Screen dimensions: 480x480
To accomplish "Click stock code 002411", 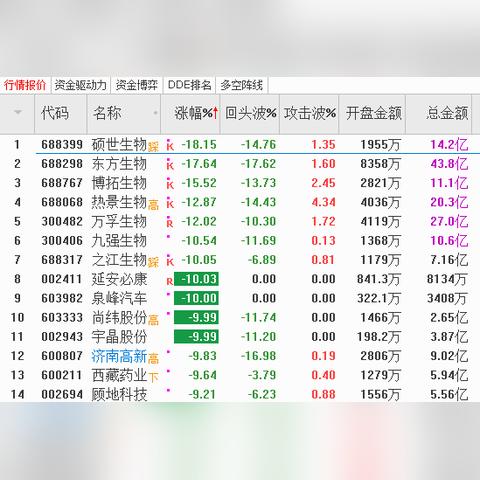I will pyautogui.click(x=62, y=279).
